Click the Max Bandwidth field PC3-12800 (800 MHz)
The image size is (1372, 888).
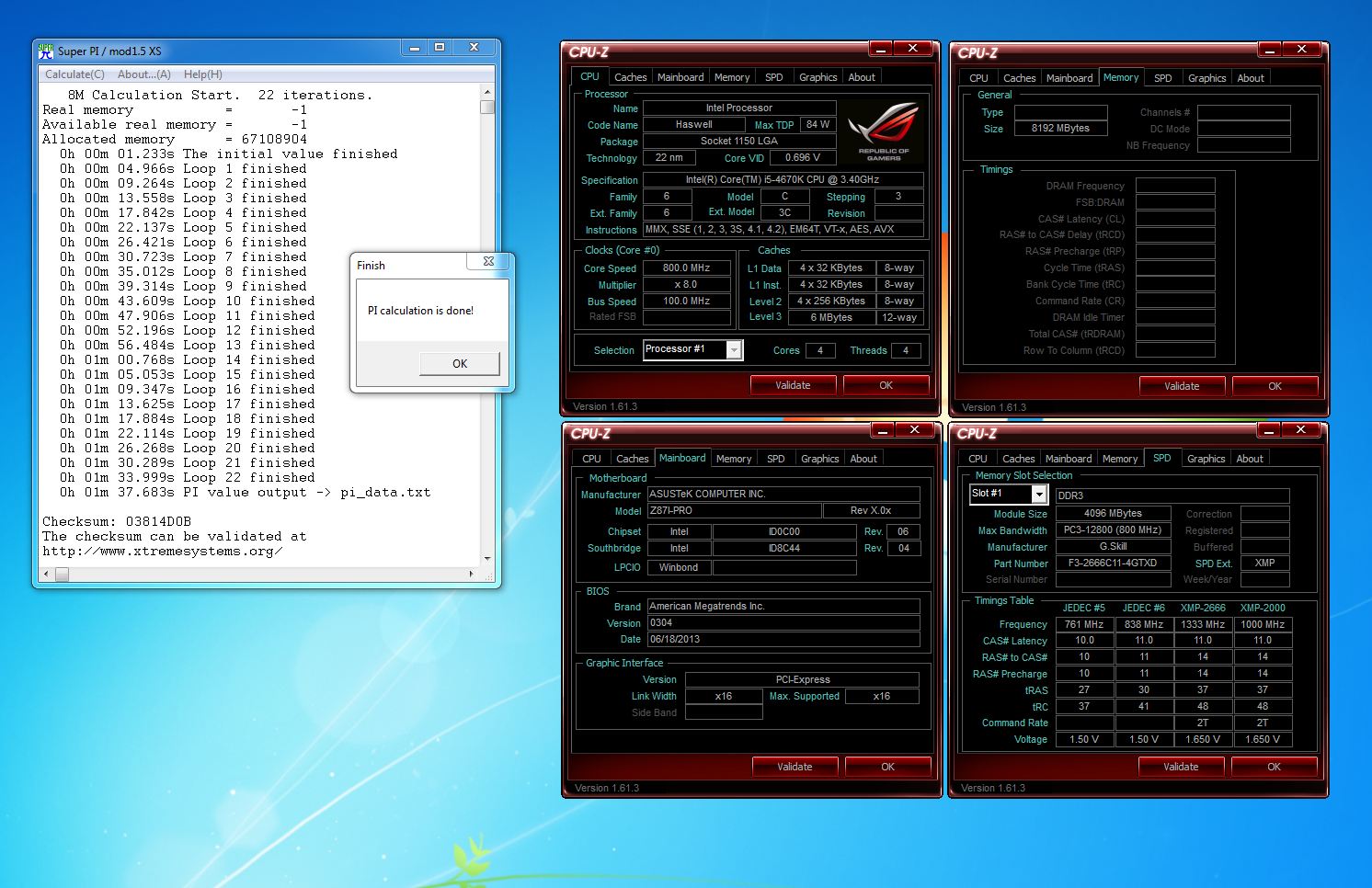pyautogui.click(x=1113, y=530)
